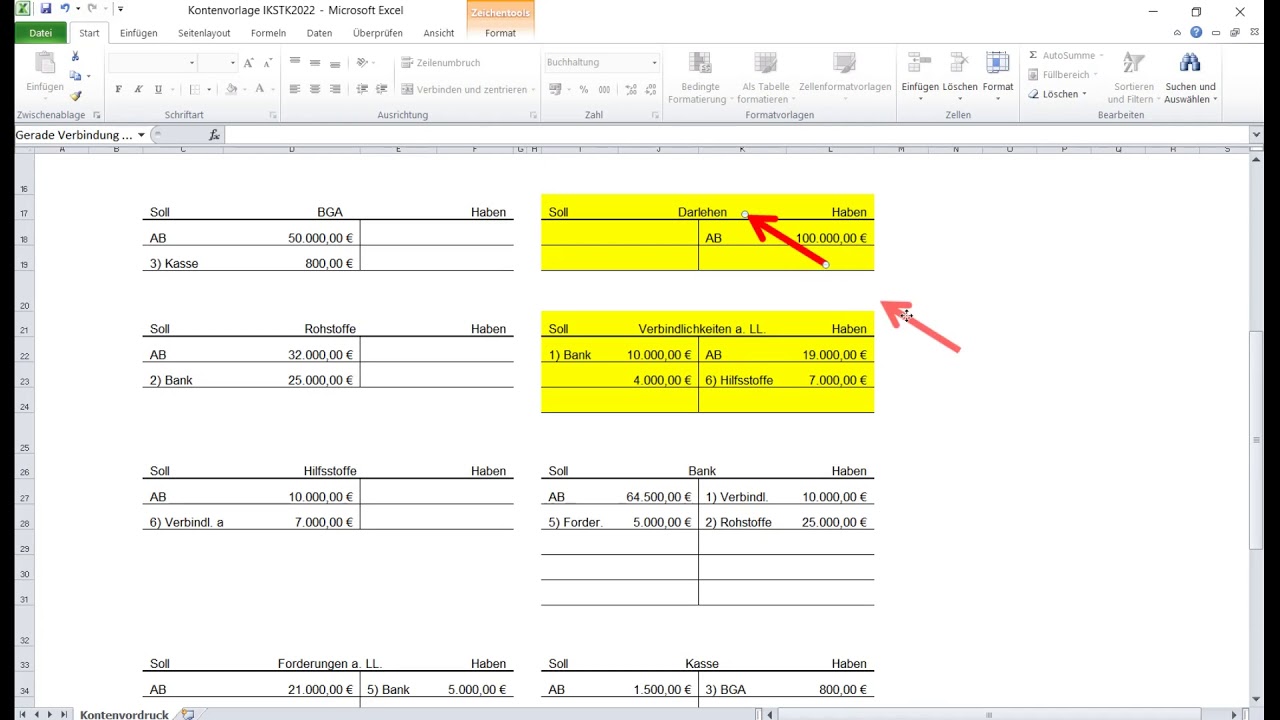Open Als Tabelle formatieren
Screen dimensions: 1280x720
pyautogui.click(x=765, y=77)
